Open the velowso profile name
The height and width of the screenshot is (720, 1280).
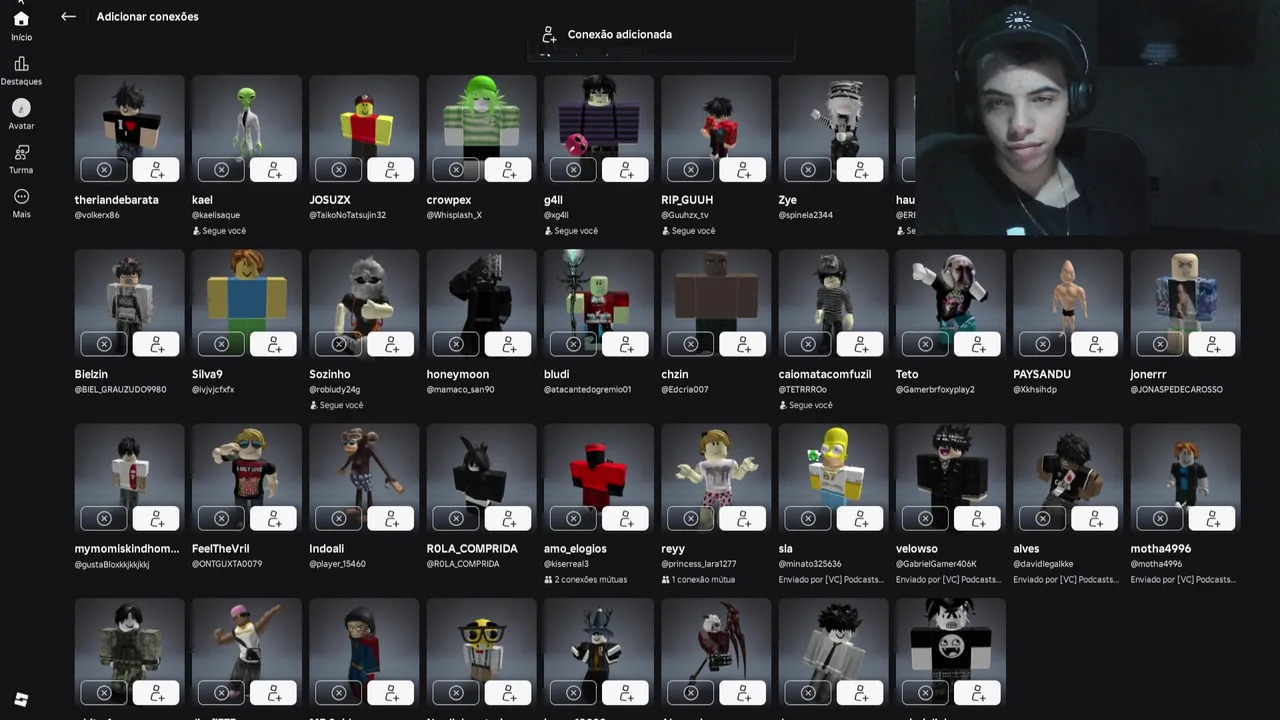(x=917, y=549)
